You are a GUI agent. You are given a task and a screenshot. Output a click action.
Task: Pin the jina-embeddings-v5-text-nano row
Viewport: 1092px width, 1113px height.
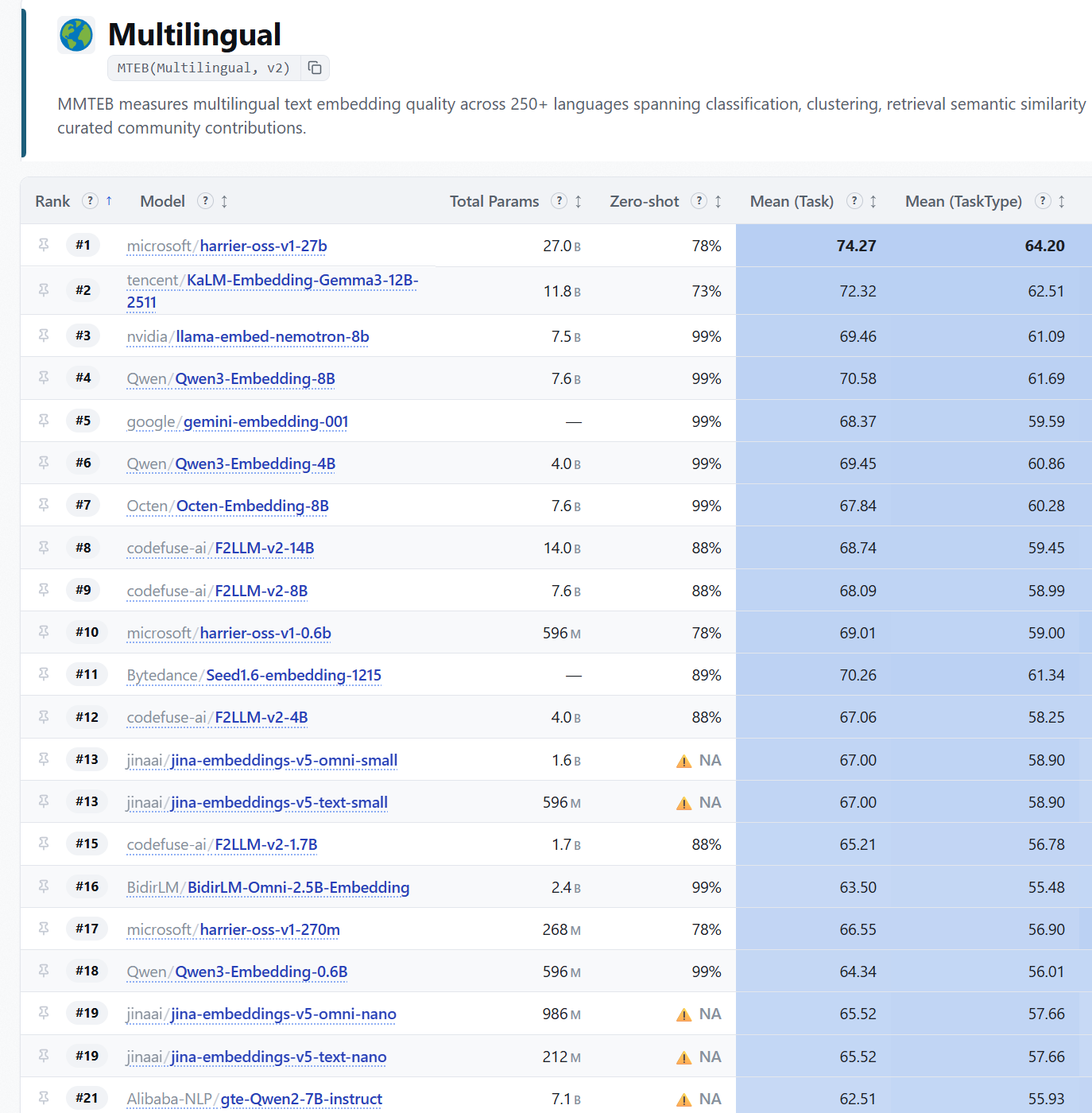pos(44,1056)
